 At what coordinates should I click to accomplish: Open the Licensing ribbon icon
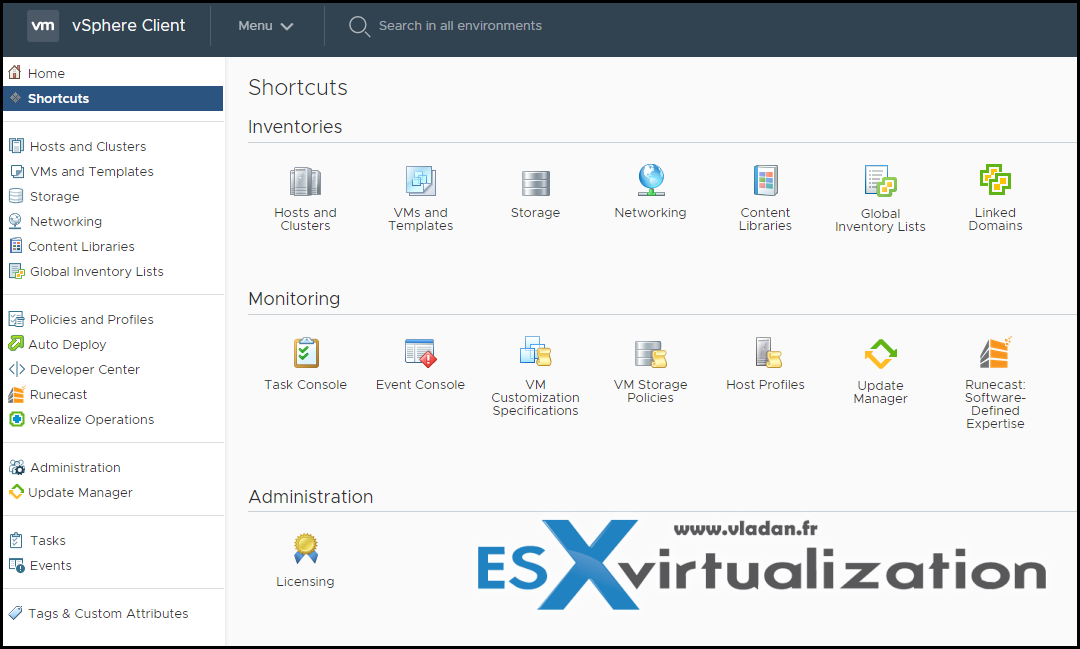pyautogui.click(x=305, y=548)
